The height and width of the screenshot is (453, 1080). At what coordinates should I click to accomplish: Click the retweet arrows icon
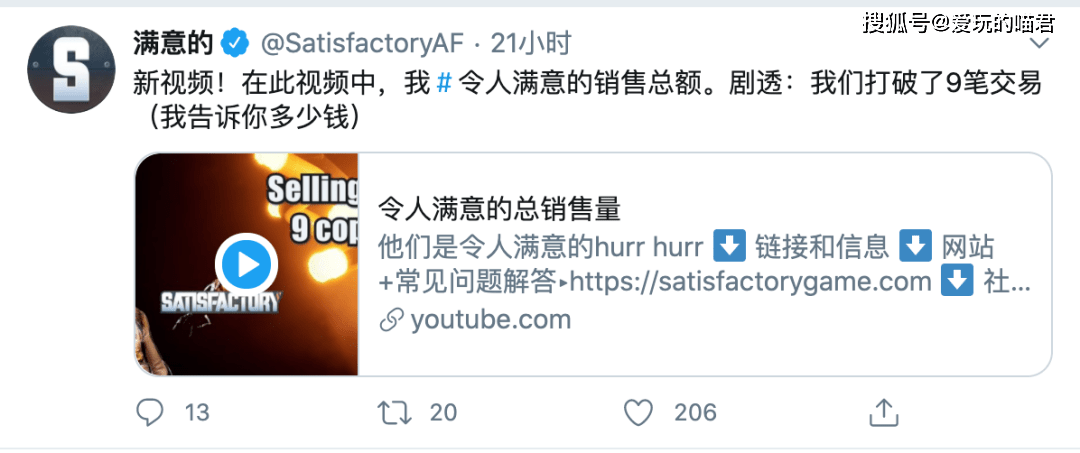tap(395, 413)
